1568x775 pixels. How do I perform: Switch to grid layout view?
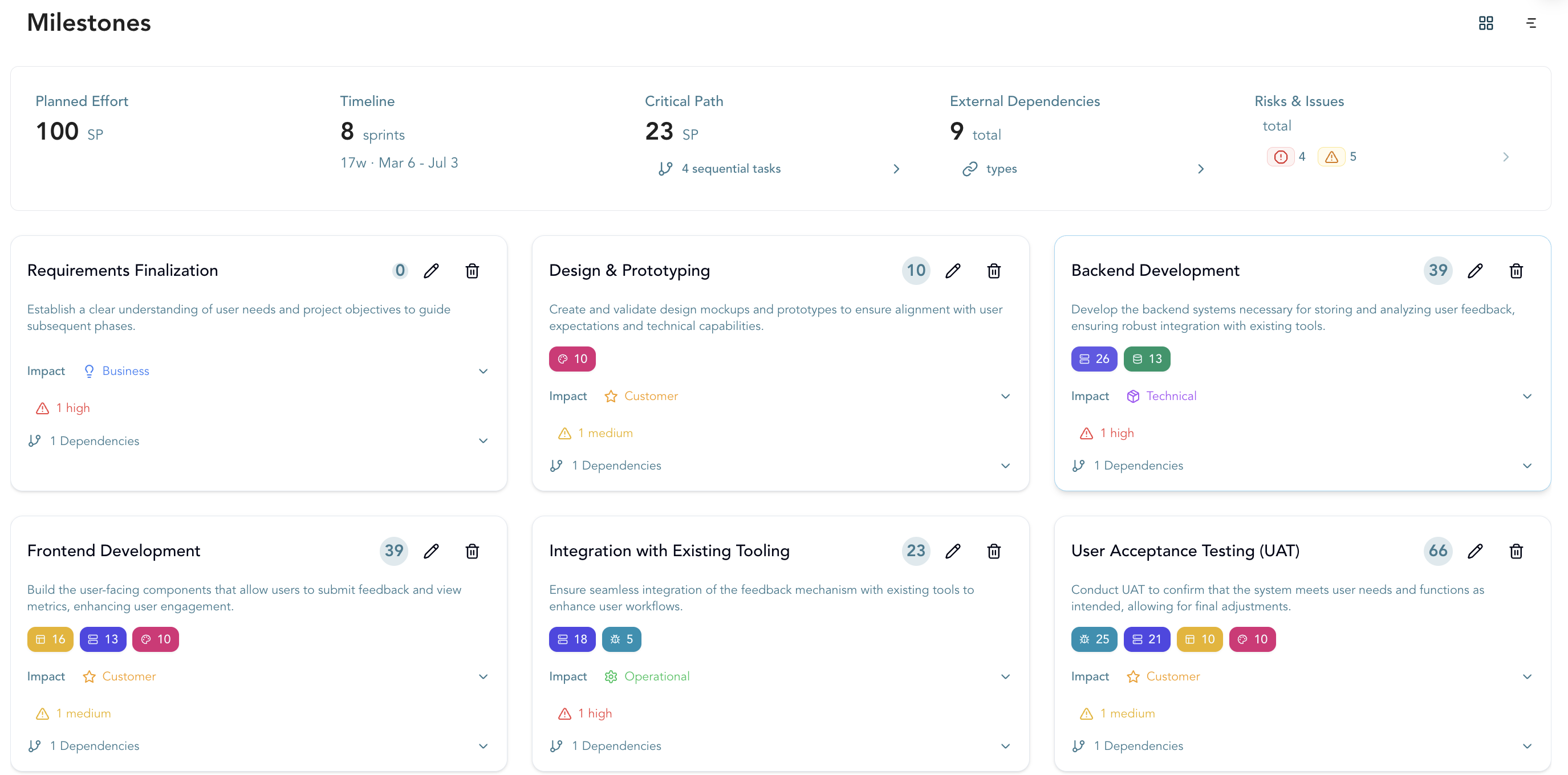click(1486, 22)
